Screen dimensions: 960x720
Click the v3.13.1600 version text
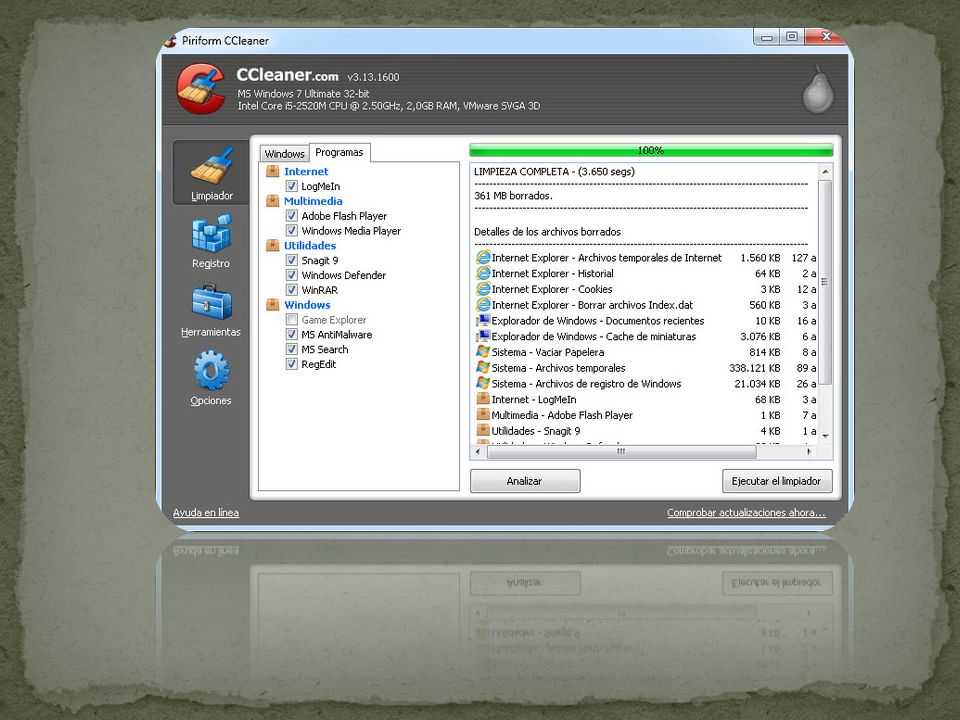point(373,77)
